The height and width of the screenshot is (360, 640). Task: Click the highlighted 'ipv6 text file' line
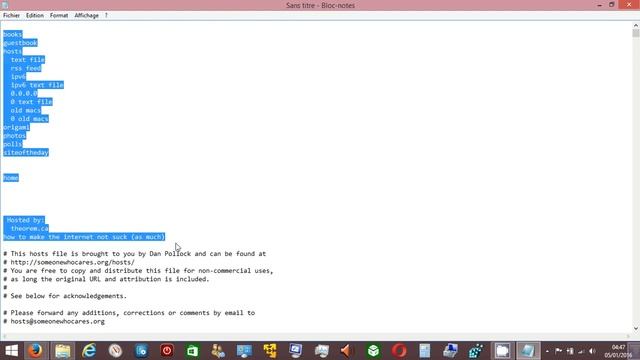(37, 85)
